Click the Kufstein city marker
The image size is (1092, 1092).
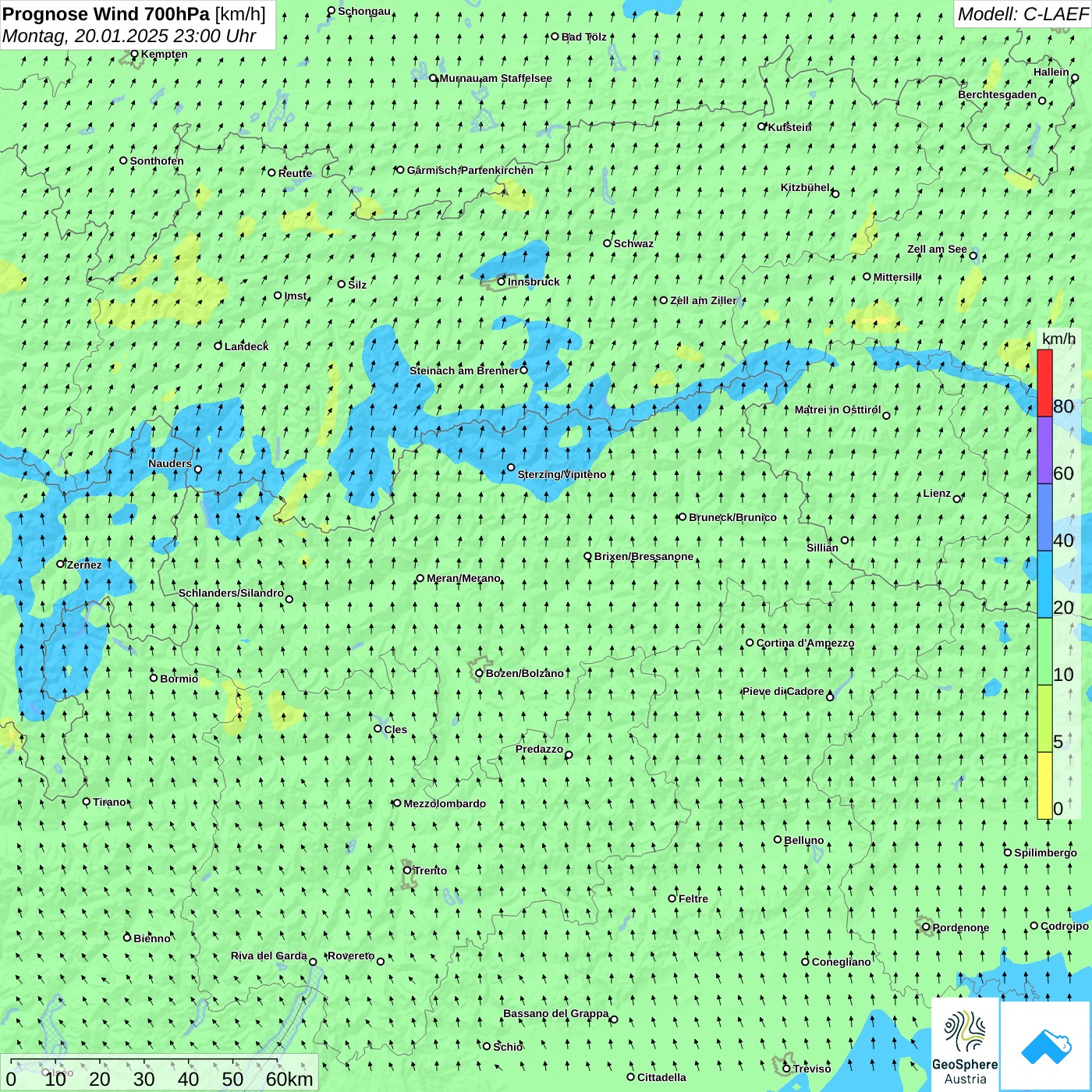[x=762, y=126]
